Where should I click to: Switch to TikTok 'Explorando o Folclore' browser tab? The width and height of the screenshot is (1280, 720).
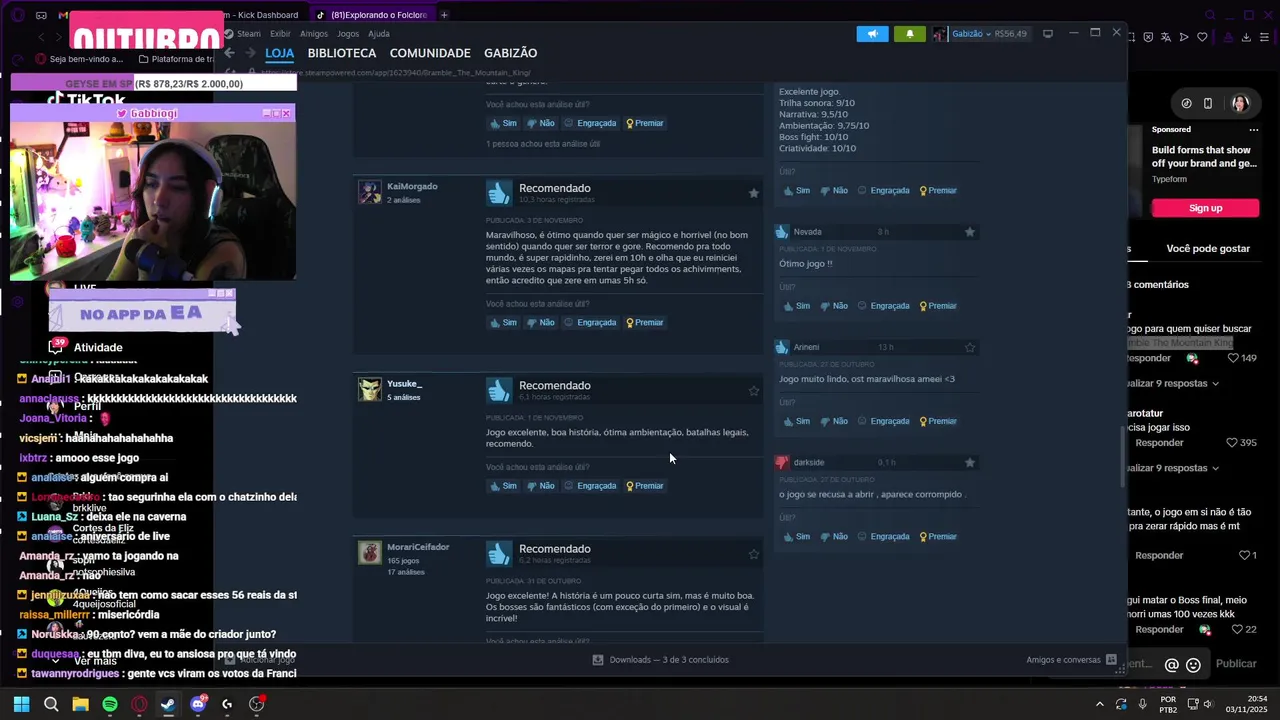372,15
